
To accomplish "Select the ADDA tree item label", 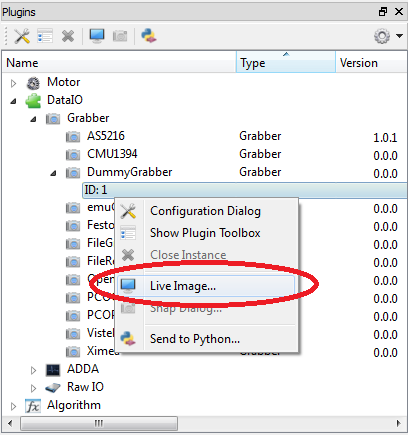I will coord(83,369).
